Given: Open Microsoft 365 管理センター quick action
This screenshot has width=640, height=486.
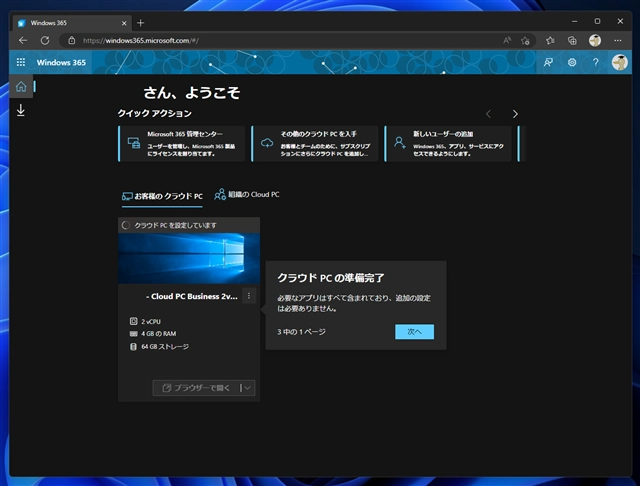Looking at the screenshot, I should click(x=182, y=144).
